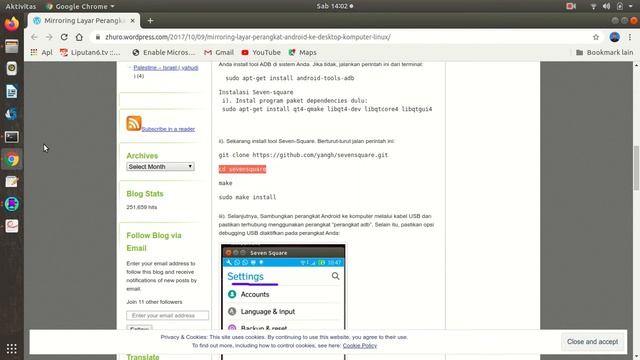This screenshot has height=360, width=640.
Task: Click the Follow Blog via Email heading
Action: coord(154,242)
